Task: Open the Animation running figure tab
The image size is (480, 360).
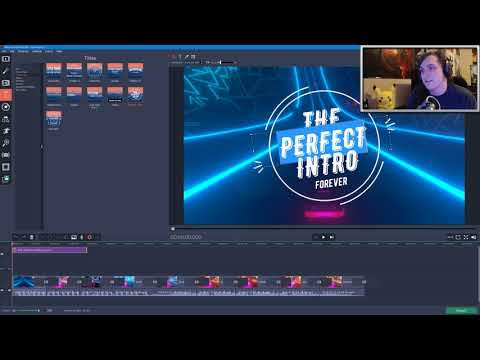Action: 6,131
